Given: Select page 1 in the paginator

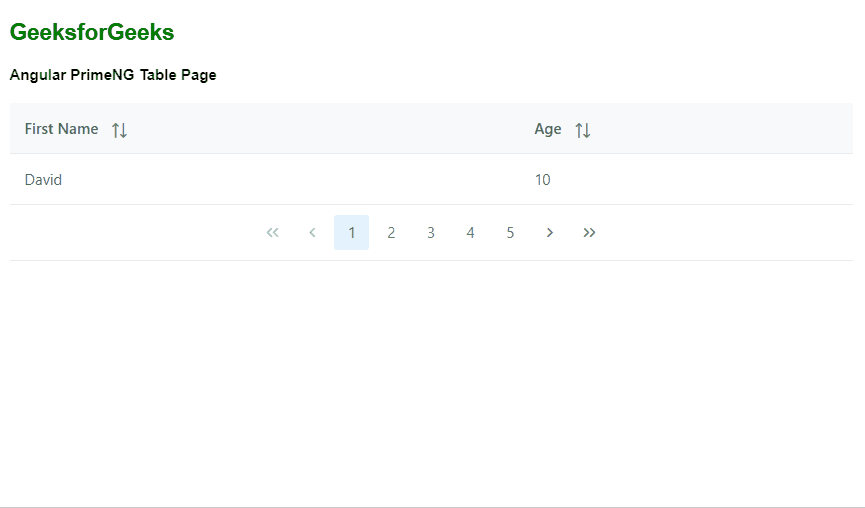Looking at the screenshot, I should point(351,233).
